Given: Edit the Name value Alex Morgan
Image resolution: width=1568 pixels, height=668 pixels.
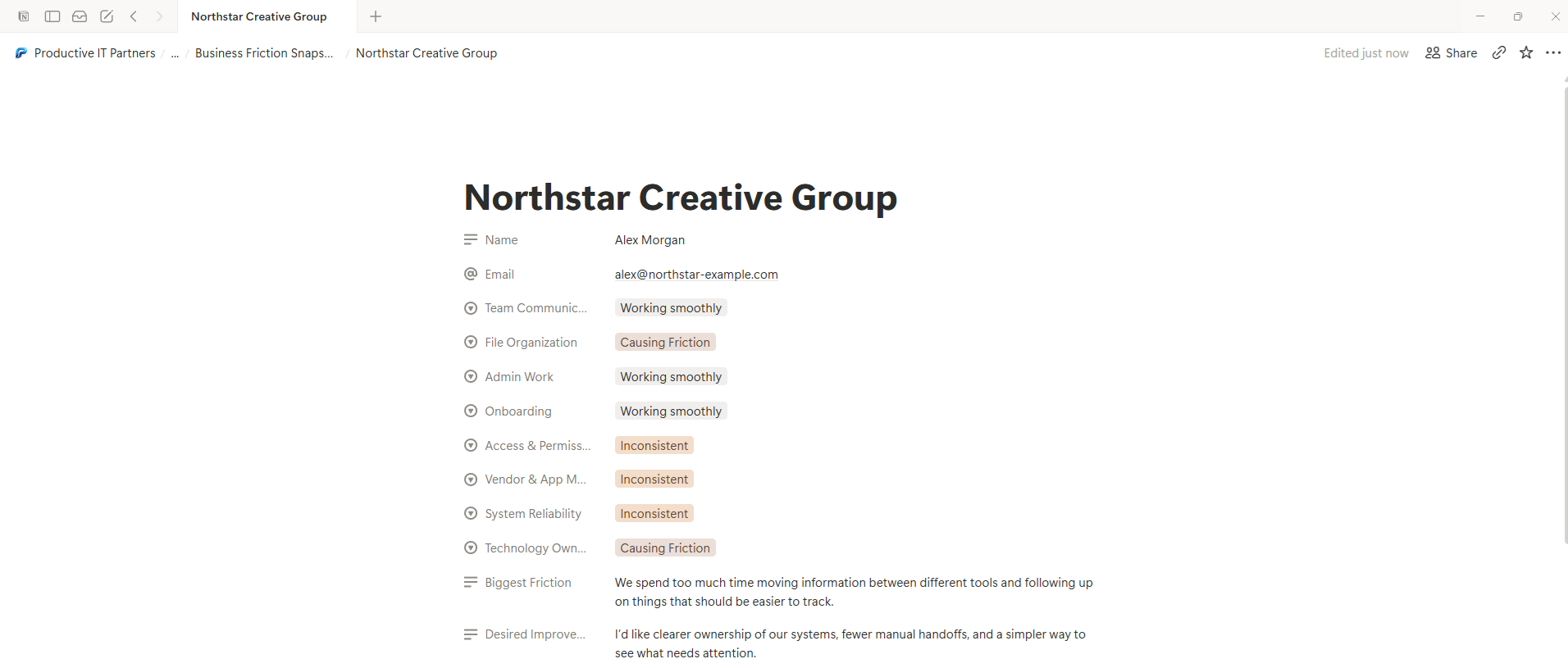Looking at the screenshot, I should [650, 239].
